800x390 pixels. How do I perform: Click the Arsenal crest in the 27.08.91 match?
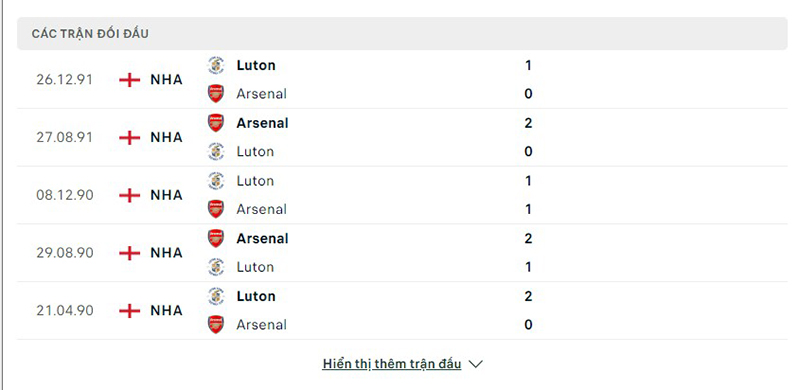pyautogui.click(x=216, y=123)
